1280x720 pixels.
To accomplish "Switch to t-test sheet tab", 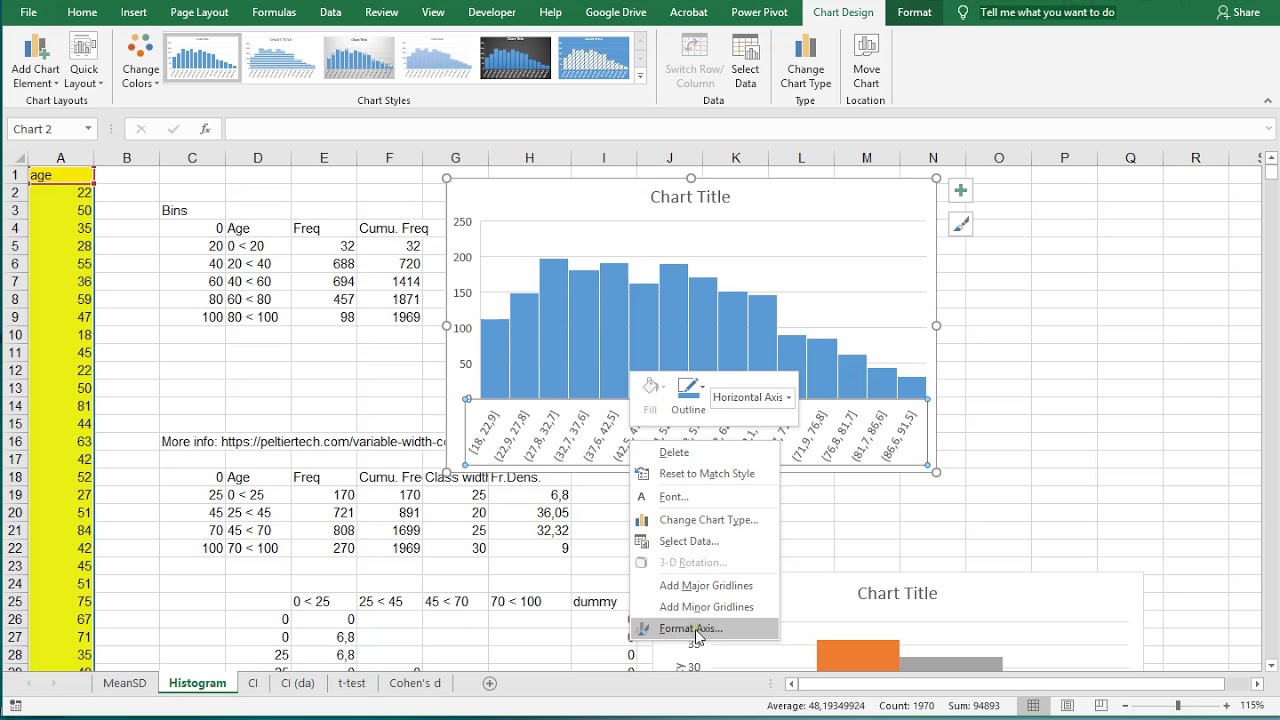I will coord(352,683).
